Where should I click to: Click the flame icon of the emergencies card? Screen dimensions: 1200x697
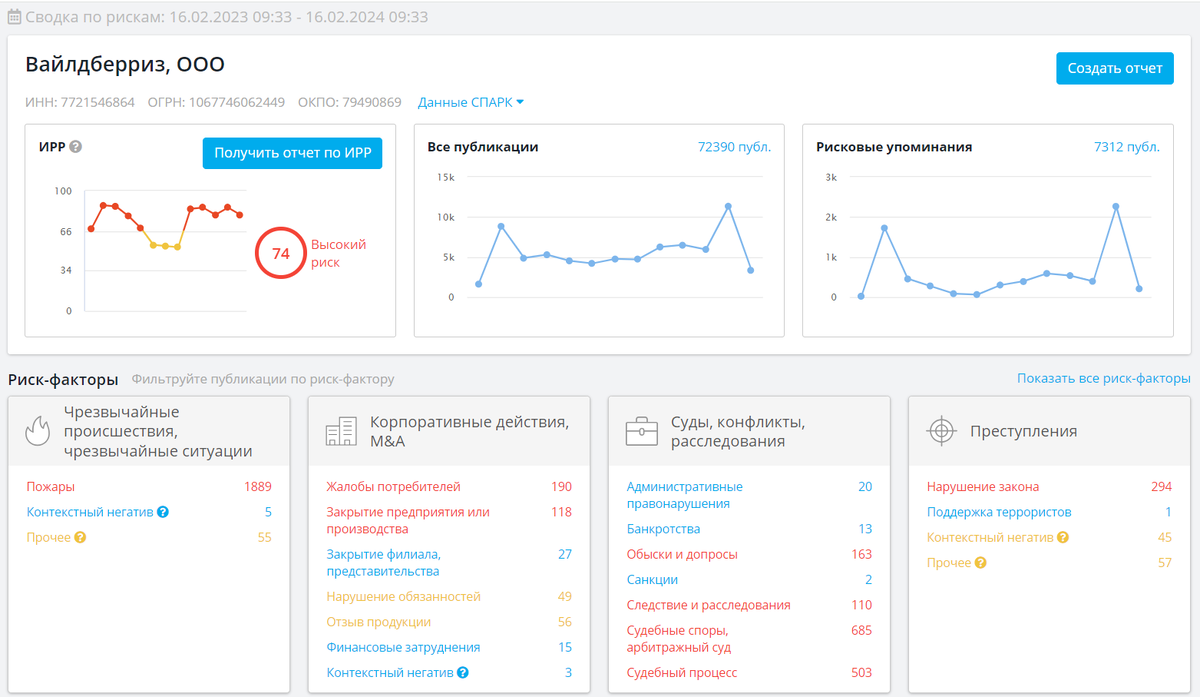(38, 430)
